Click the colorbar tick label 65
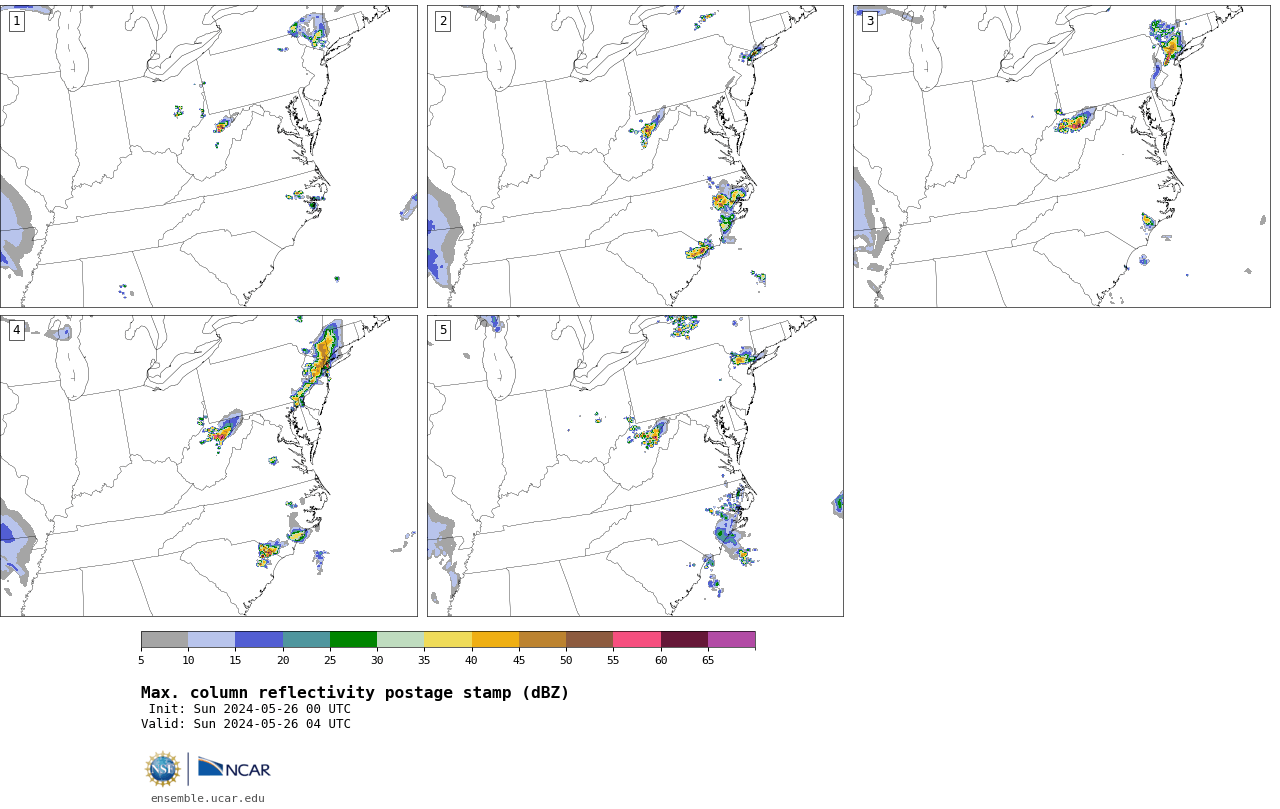The height and width of the screenshot is (809, 1280). [708, 660]
